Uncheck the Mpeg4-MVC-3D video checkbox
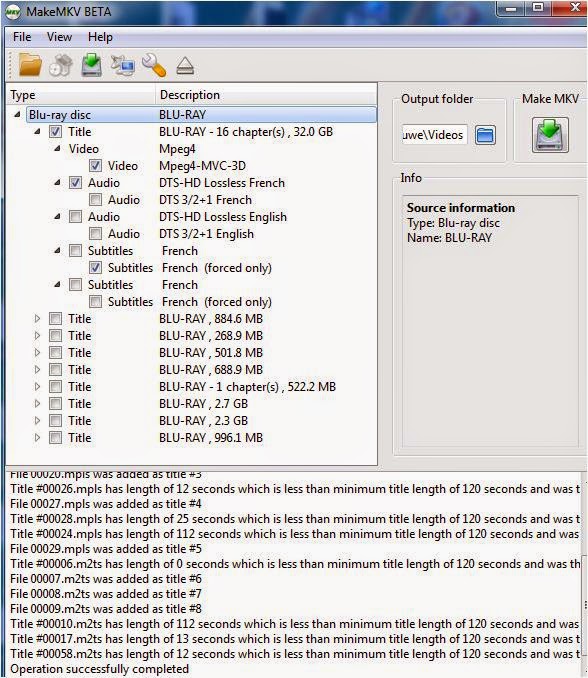Image resolution: width=588 pixels, height=678 pixels. point(96,166)
